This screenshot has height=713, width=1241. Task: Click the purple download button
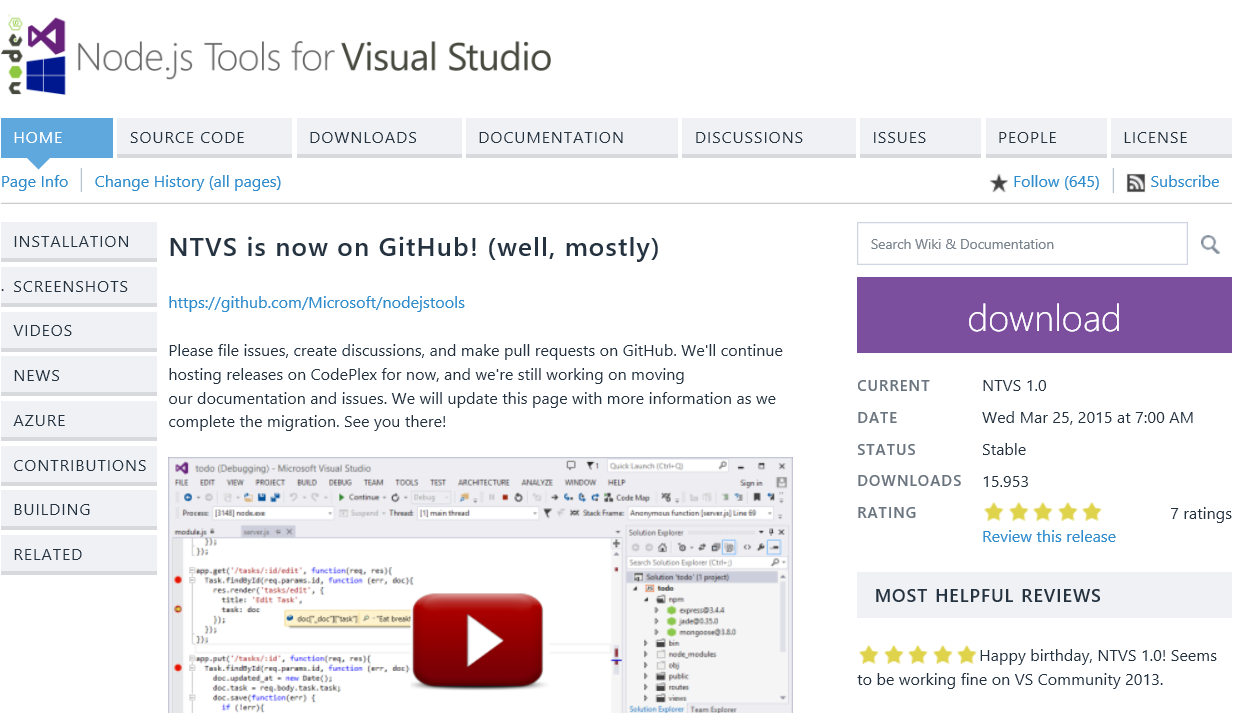(1044, 316)
